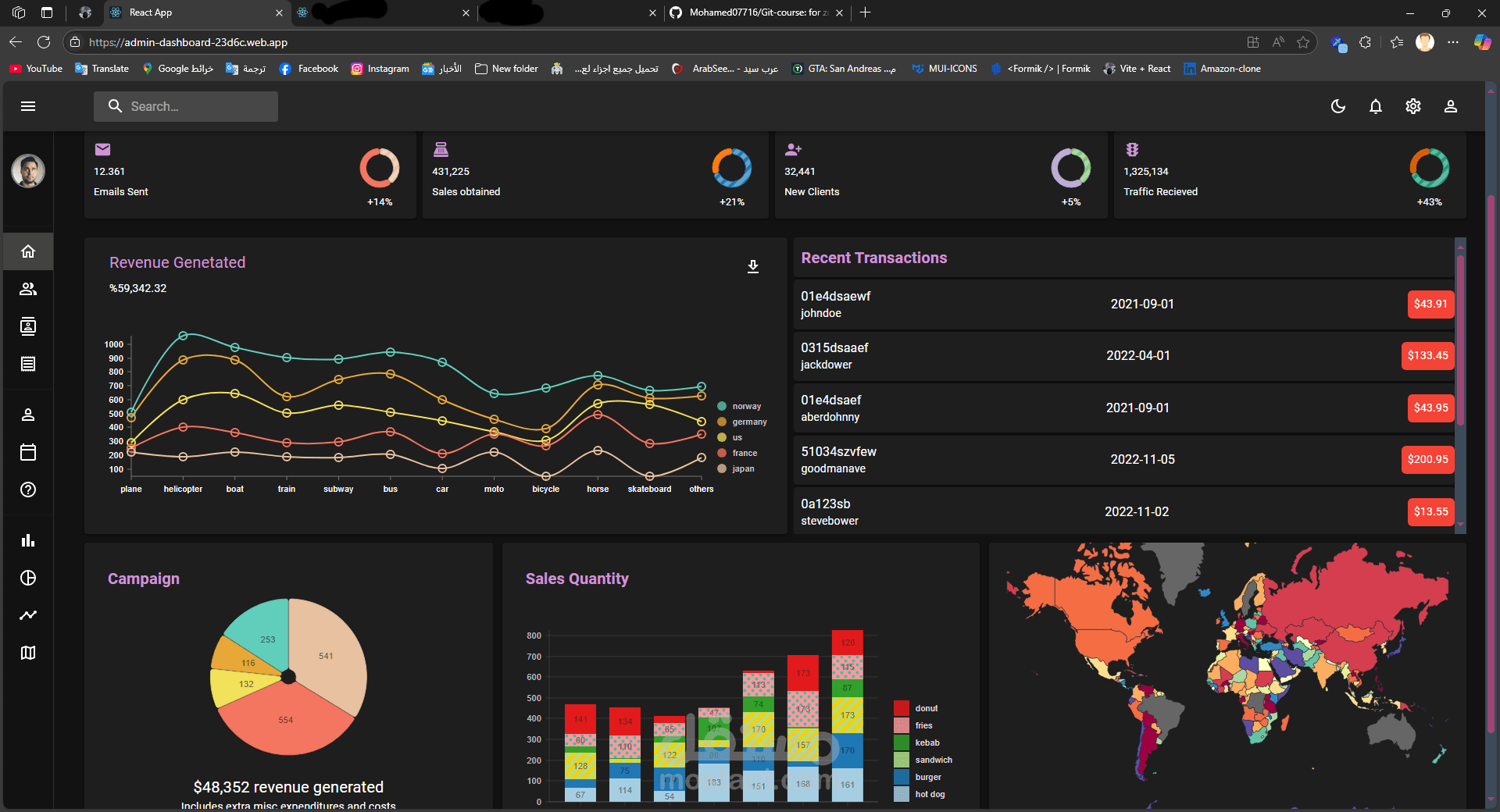Click the japan legend entry
The image size is (1500, 812).
pyautogui.click(x=736, y=468)
